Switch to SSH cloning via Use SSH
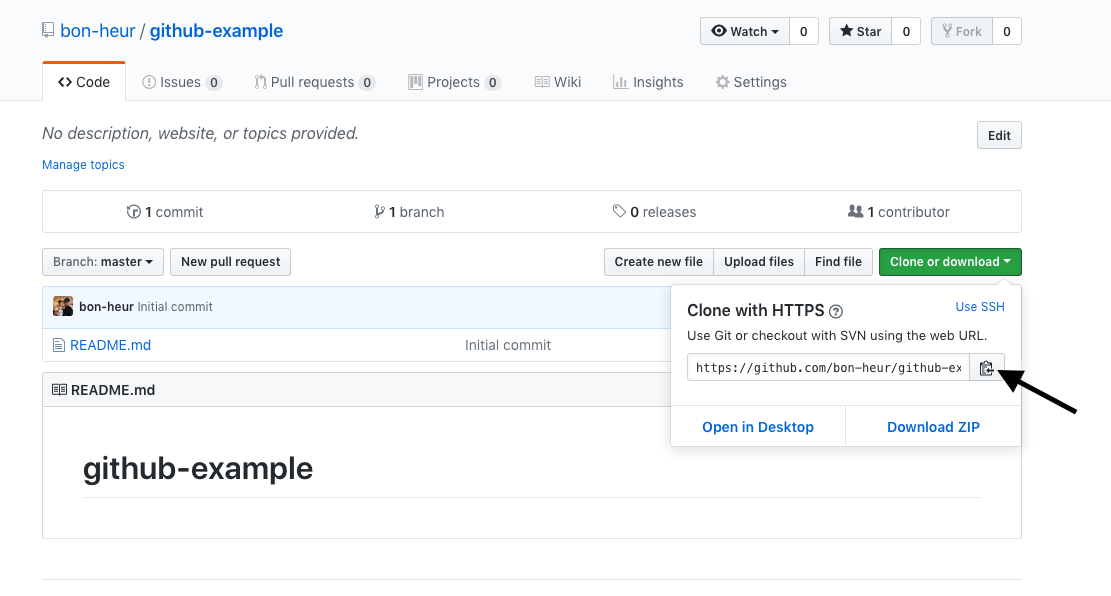The height and width of the screenshot is (596, 1111). pos(980,307)
